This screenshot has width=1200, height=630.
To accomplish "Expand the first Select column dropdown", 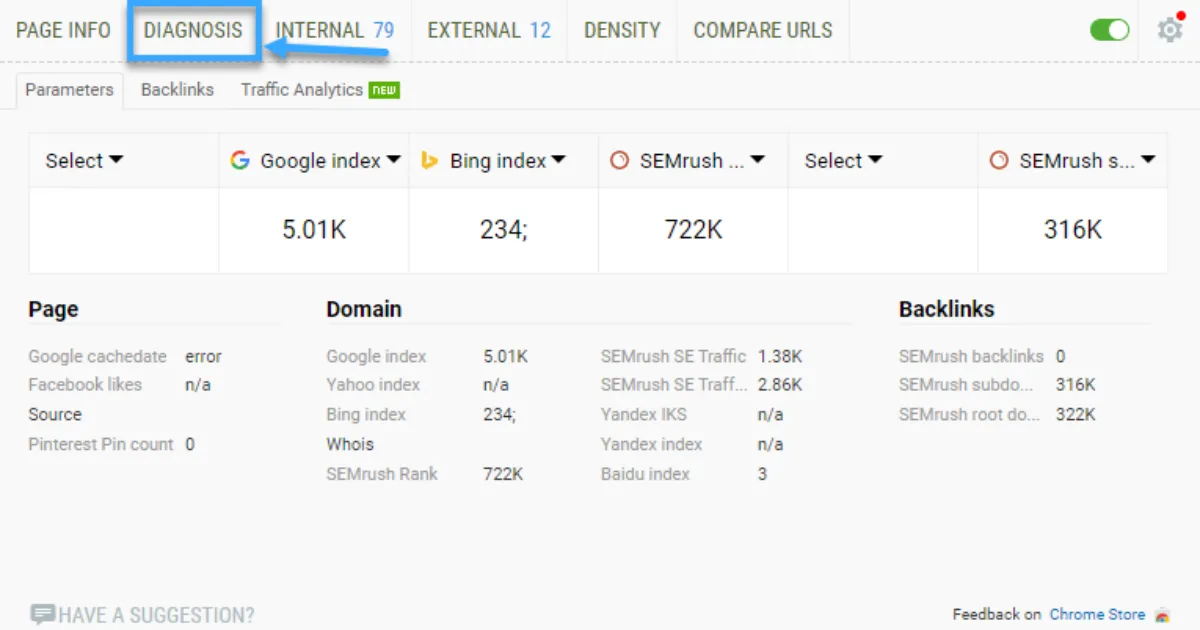I will (84, 160).
